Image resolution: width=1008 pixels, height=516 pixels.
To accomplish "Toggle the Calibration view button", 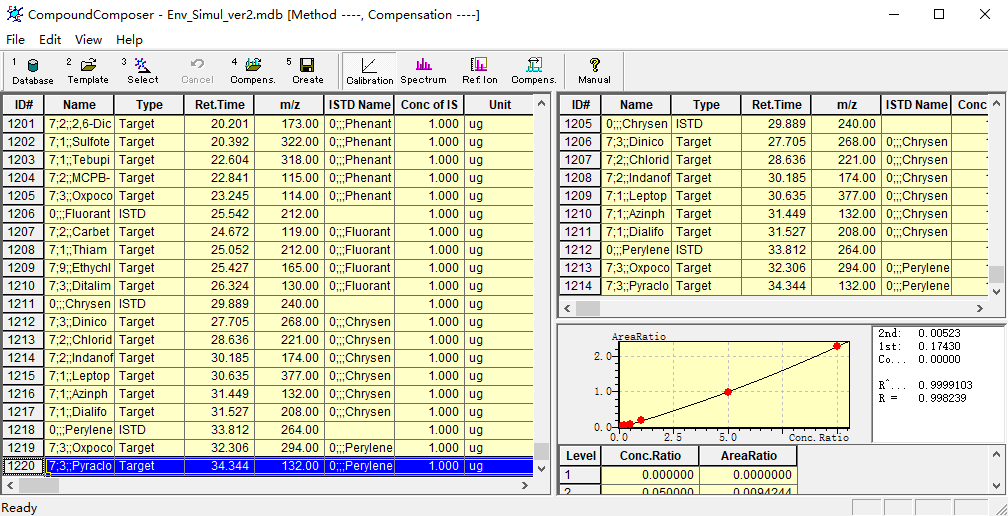I will [x=369, y=70].
